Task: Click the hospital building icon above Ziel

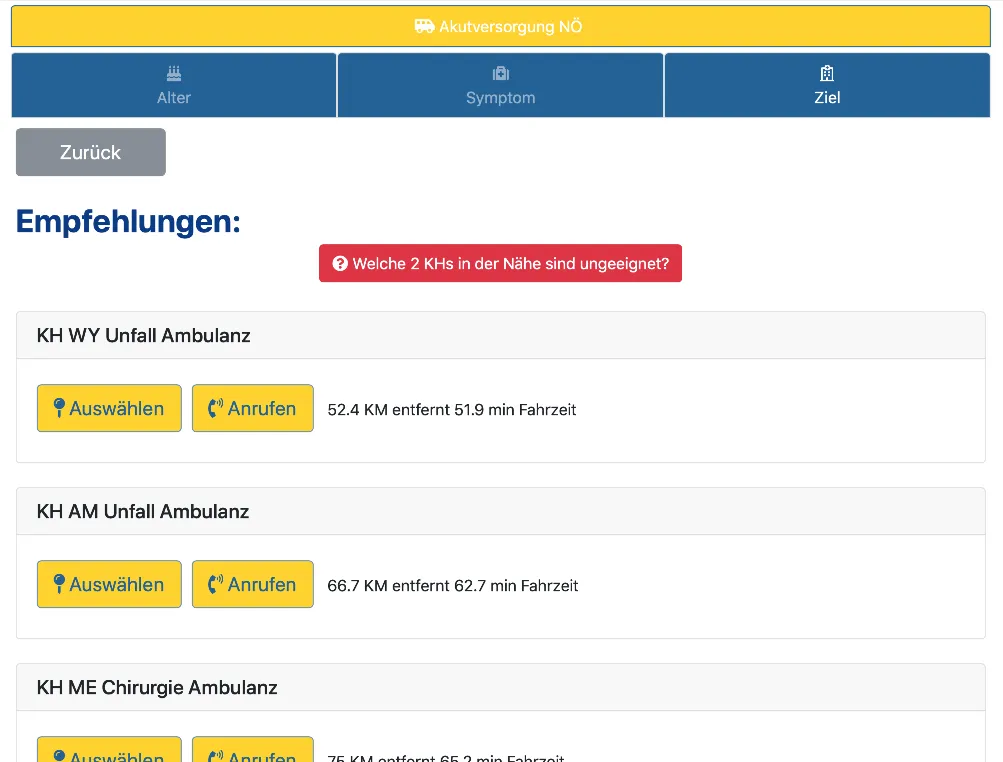Action: click(827, 74)
